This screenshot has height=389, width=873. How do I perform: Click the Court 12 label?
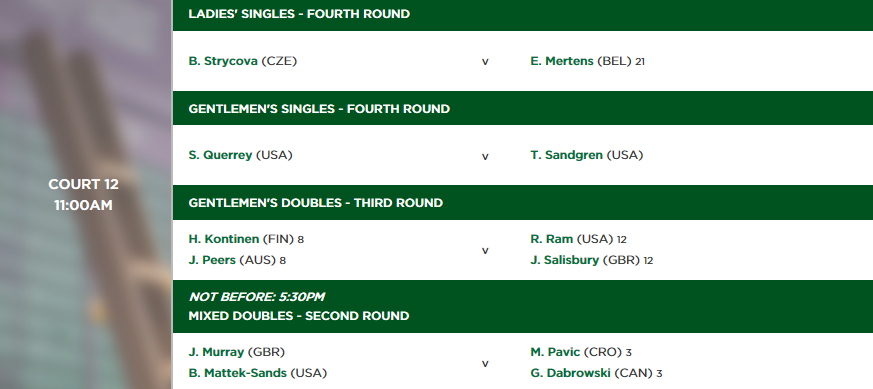[x=84, y=184]
